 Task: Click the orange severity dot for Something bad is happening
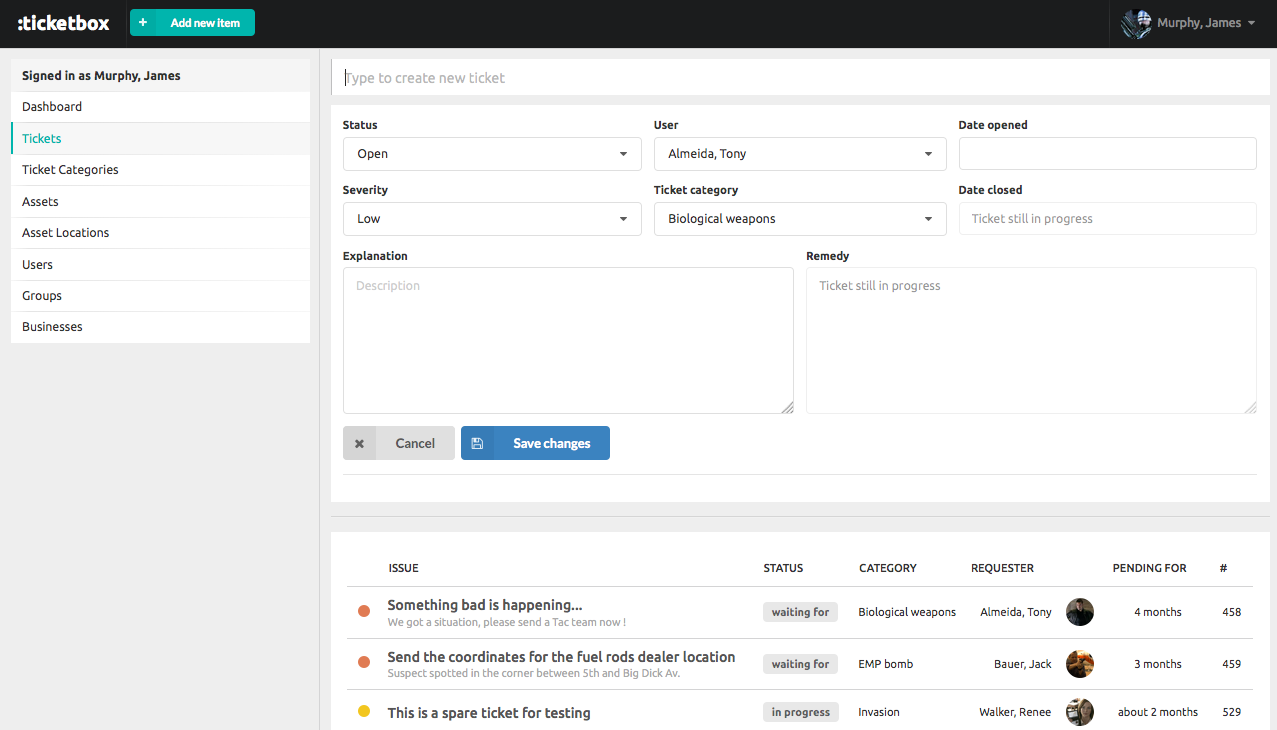click(x=364, y=611)
